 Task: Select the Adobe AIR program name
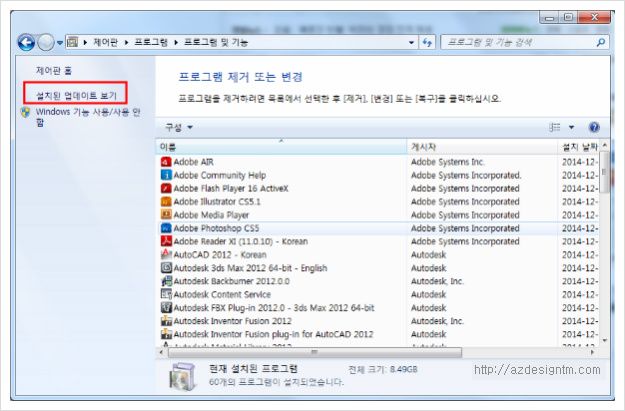194,162
